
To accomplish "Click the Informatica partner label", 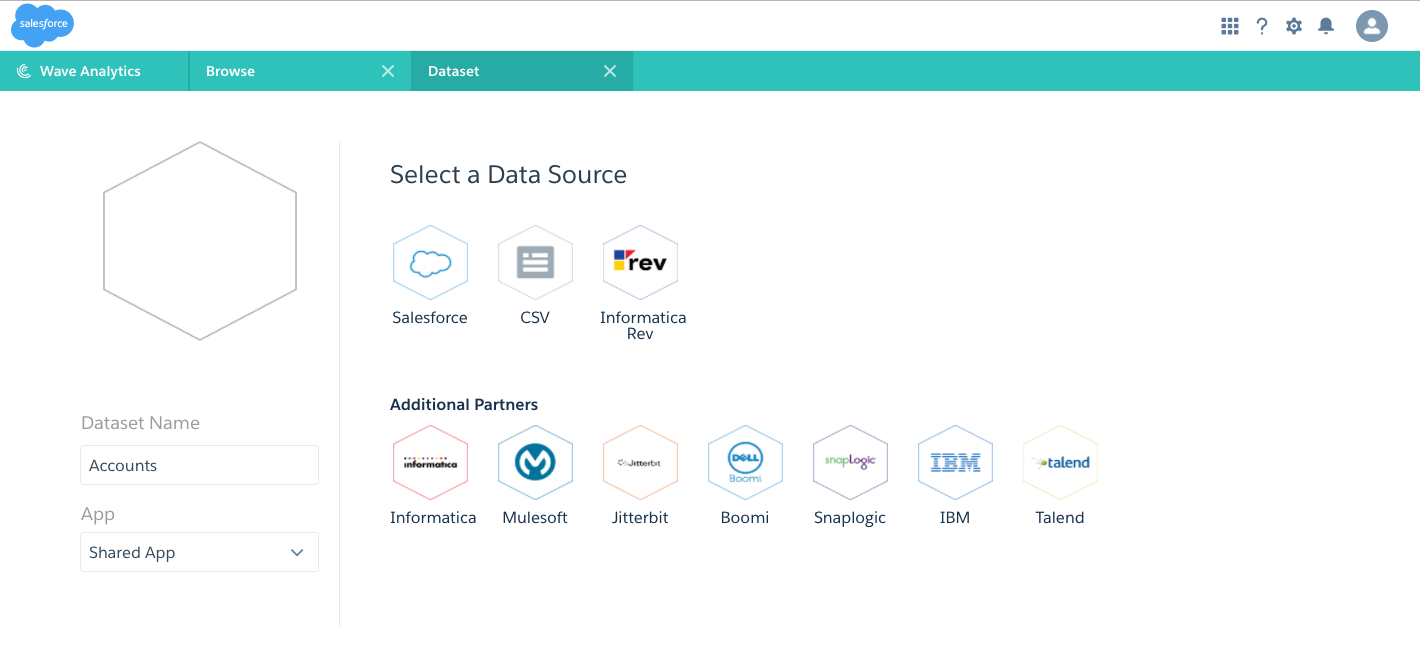I will (x=433, y=517).
